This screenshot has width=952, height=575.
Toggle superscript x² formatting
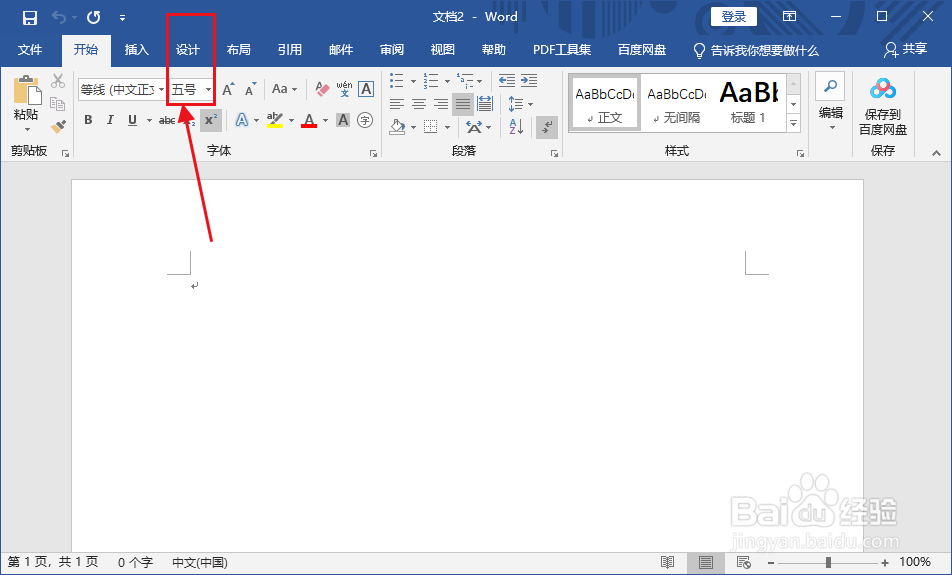click(211, 120)
